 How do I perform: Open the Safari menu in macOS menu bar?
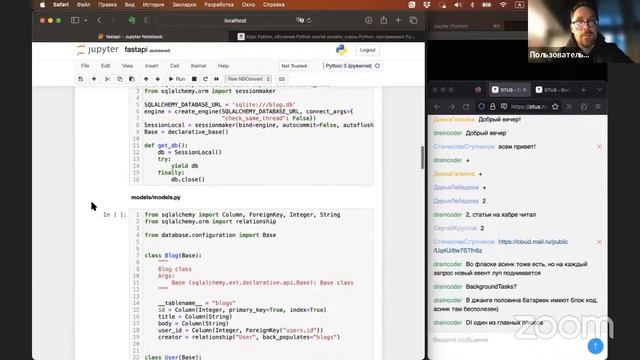tap(61, 5)
